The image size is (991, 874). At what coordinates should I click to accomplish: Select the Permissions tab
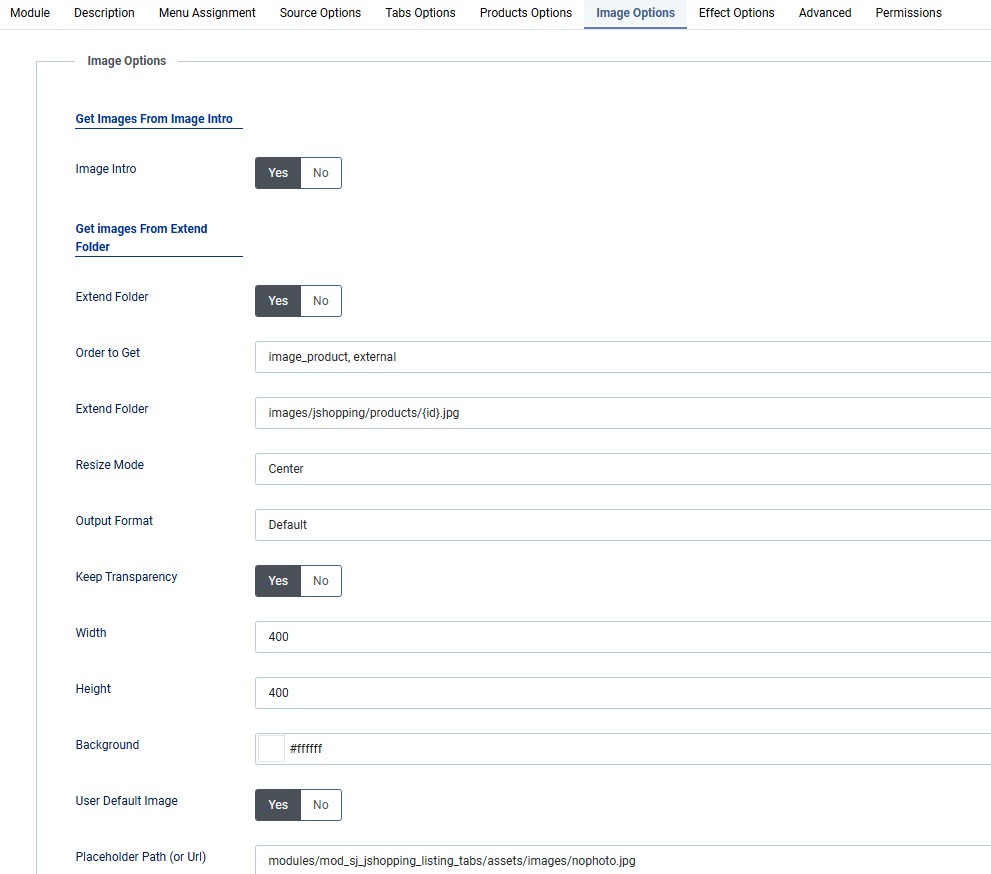[908, 13]
